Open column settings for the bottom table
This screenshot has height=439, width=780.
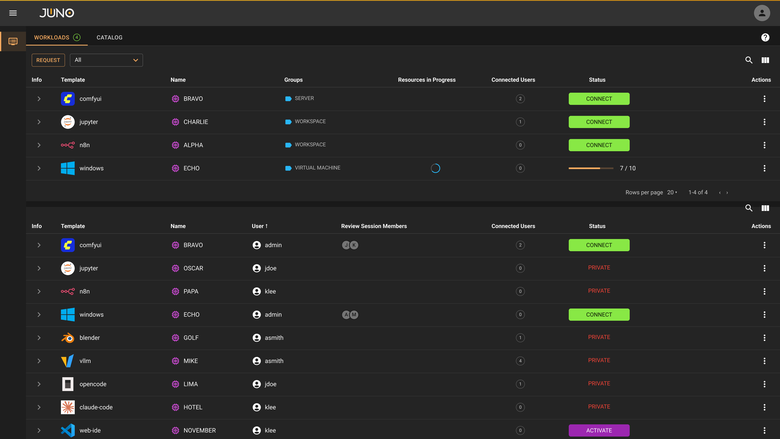tap(765, 208)
